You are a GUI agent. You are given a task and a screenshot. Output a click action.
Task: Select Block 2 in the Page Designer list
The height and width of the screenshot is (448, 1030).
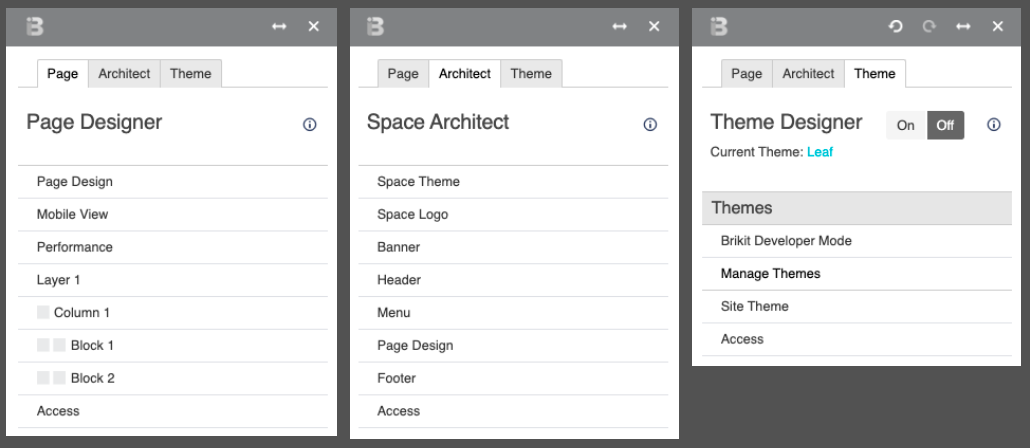[173, 378]
